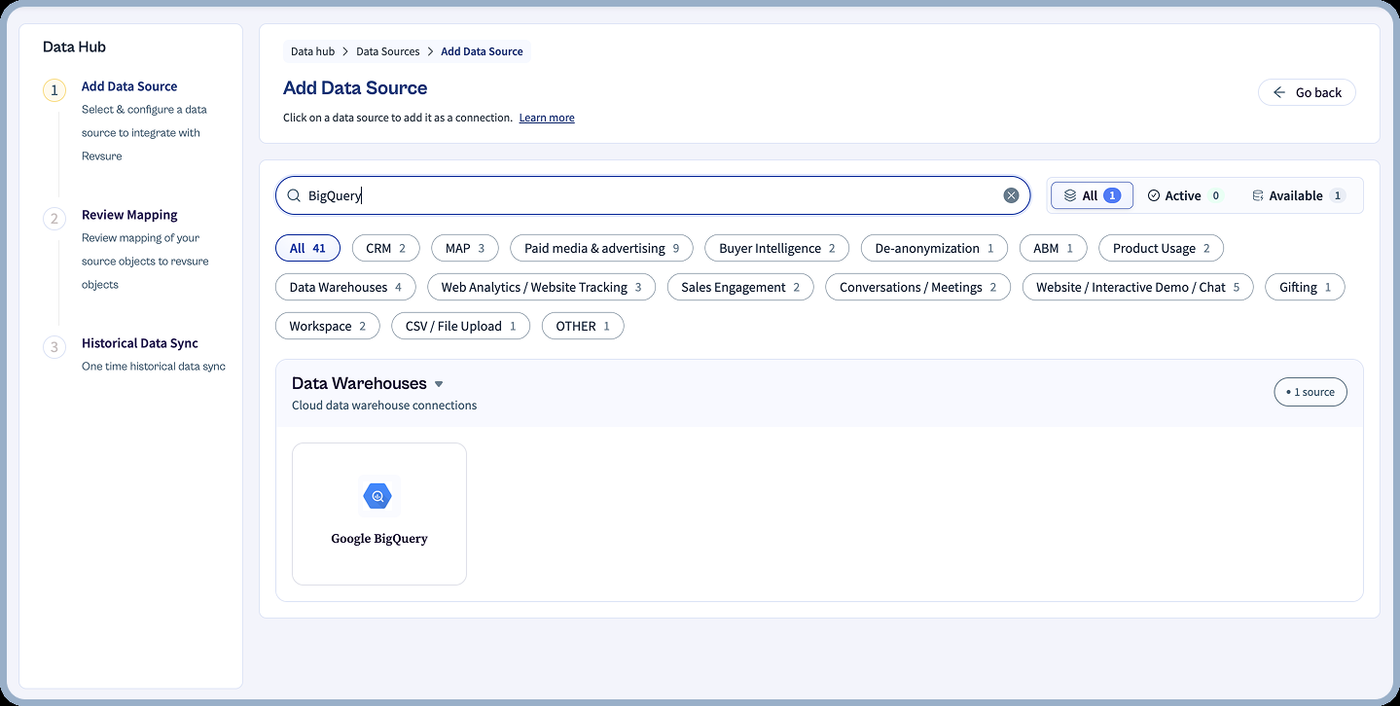Filter by MAP category
Screen dimensions: 1400x706
pos(465,248)
